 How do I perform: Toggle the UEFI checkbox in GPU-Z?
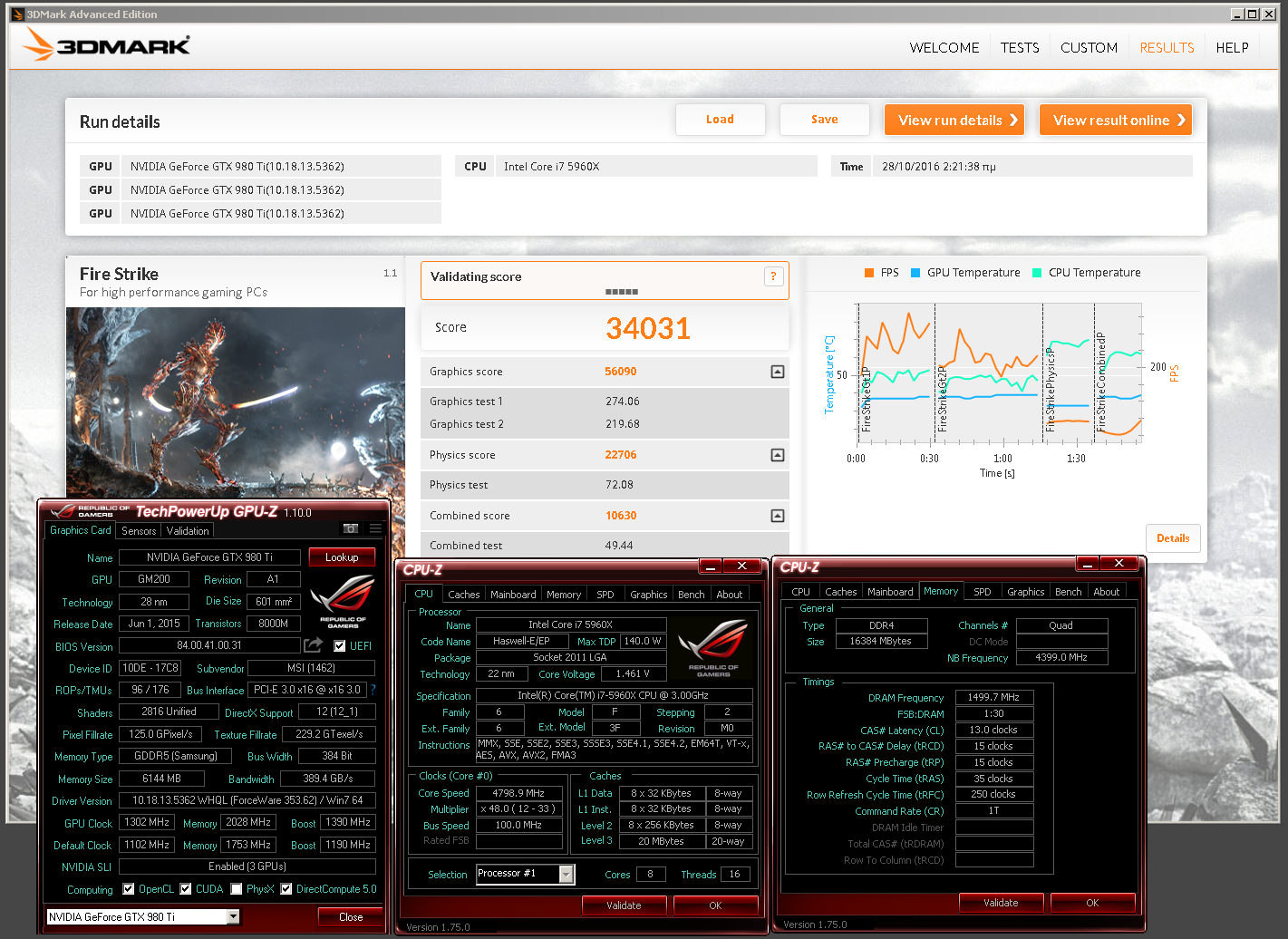339,646
